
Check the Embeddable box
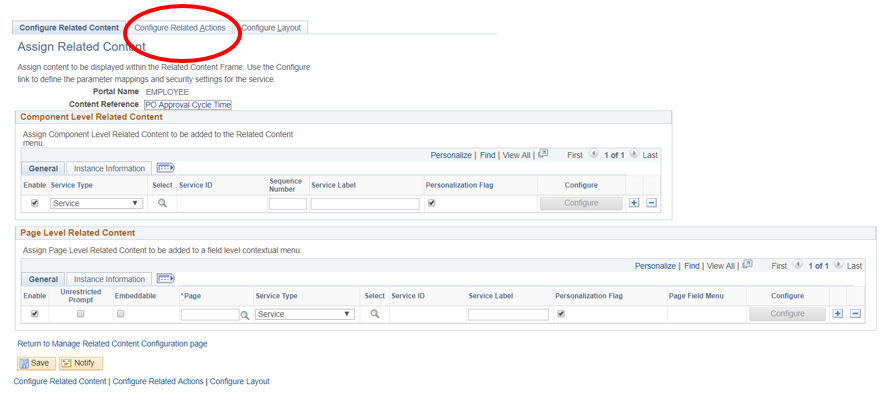pos(120,314)
